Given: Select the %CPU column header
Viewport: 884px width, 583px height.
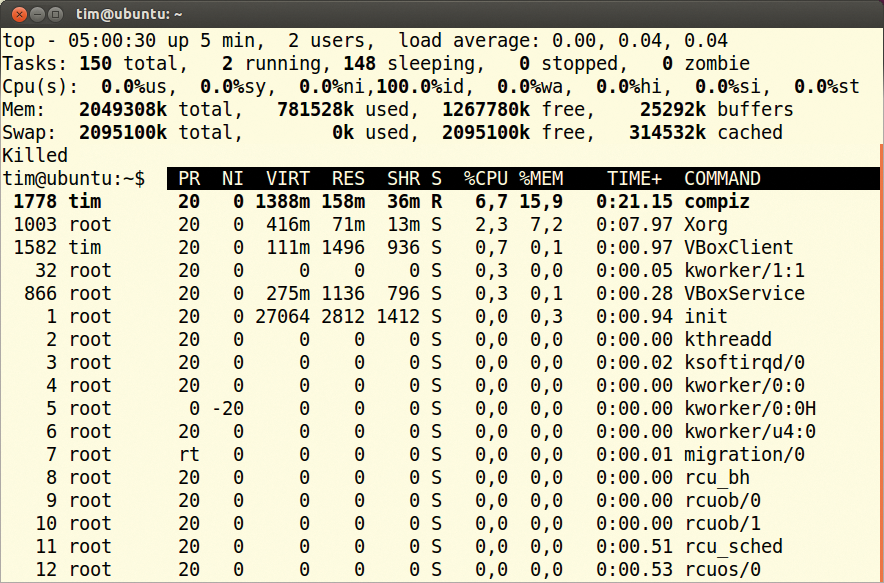Looking at the screenshot, I should click(485, 178).
